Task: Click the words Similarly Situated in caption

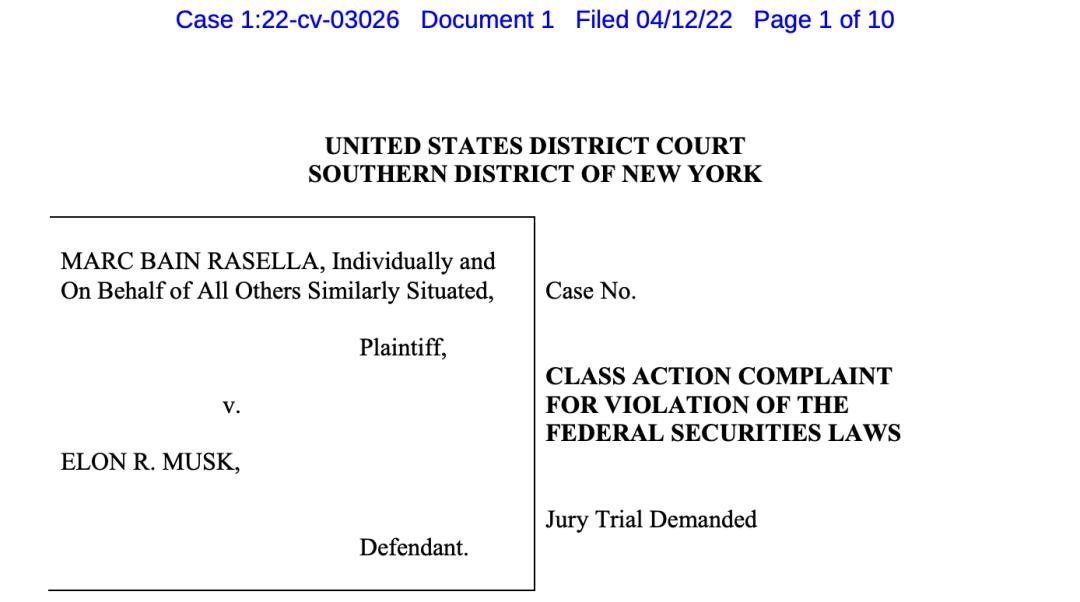Action: click(x=401, y=291)
